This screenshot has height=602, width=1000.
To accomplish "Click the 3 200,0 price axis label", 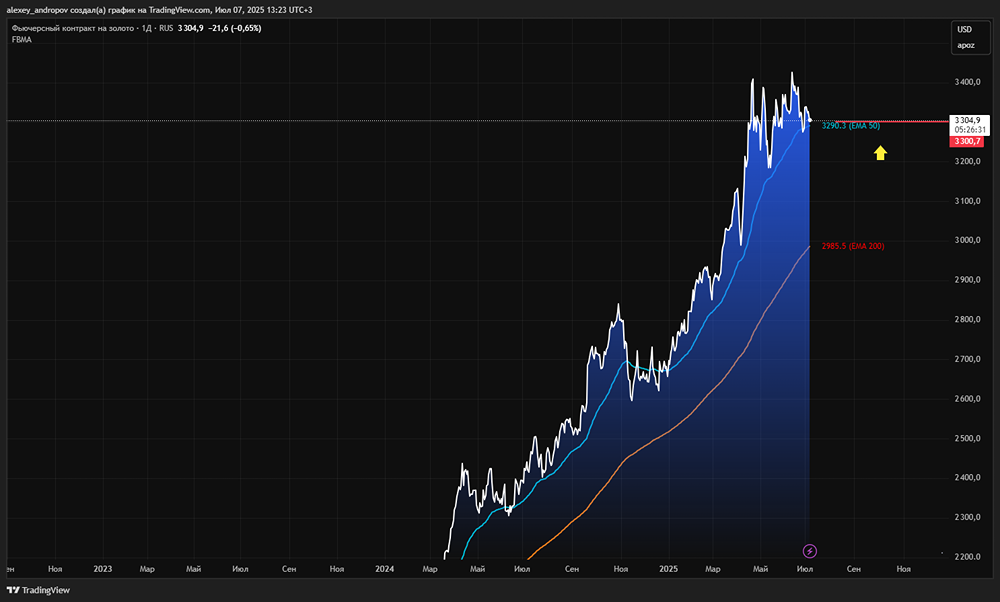I will pos(967,161).
